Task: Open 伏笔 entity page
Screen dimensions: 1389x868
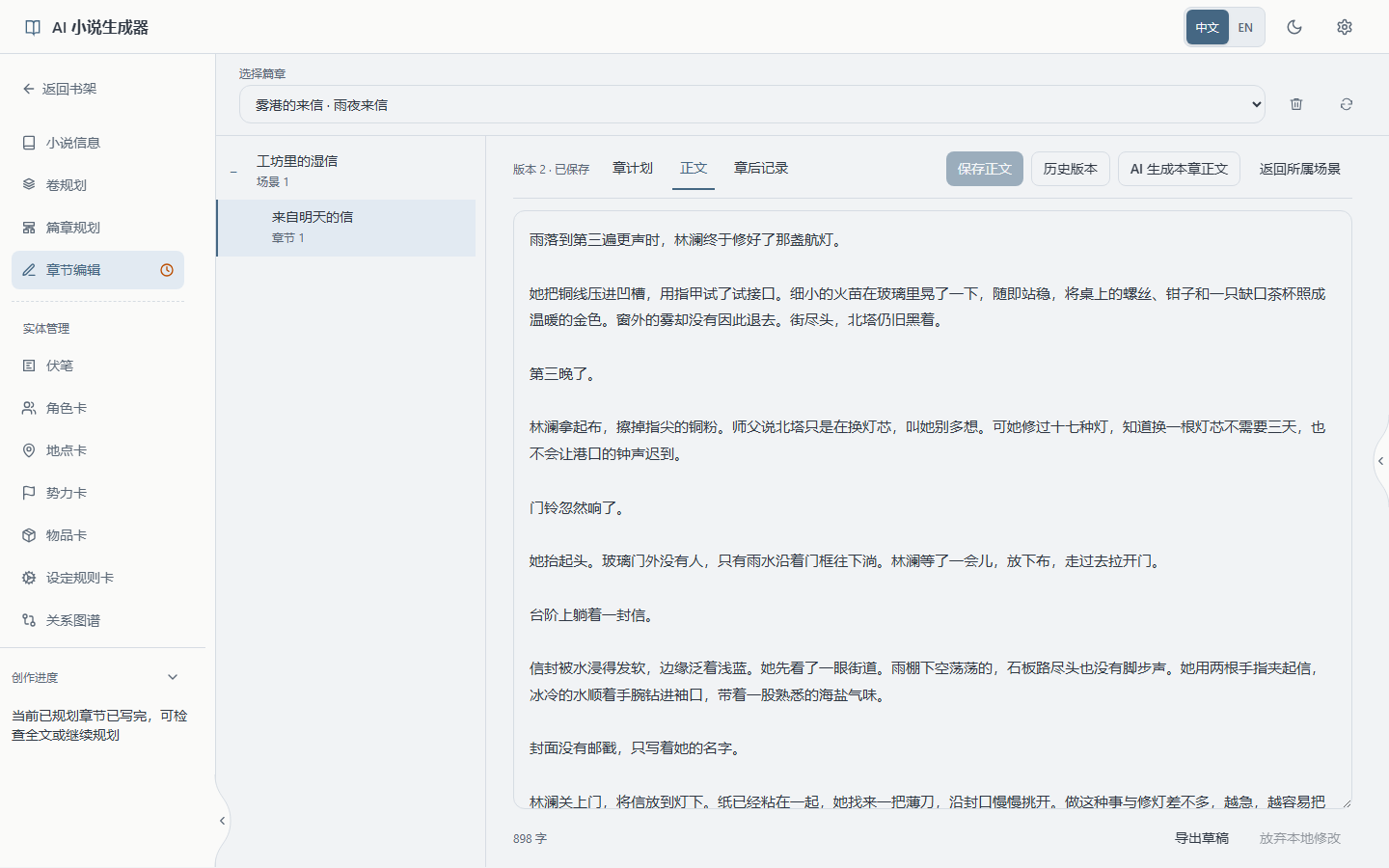Action: [x=97, y=366]
